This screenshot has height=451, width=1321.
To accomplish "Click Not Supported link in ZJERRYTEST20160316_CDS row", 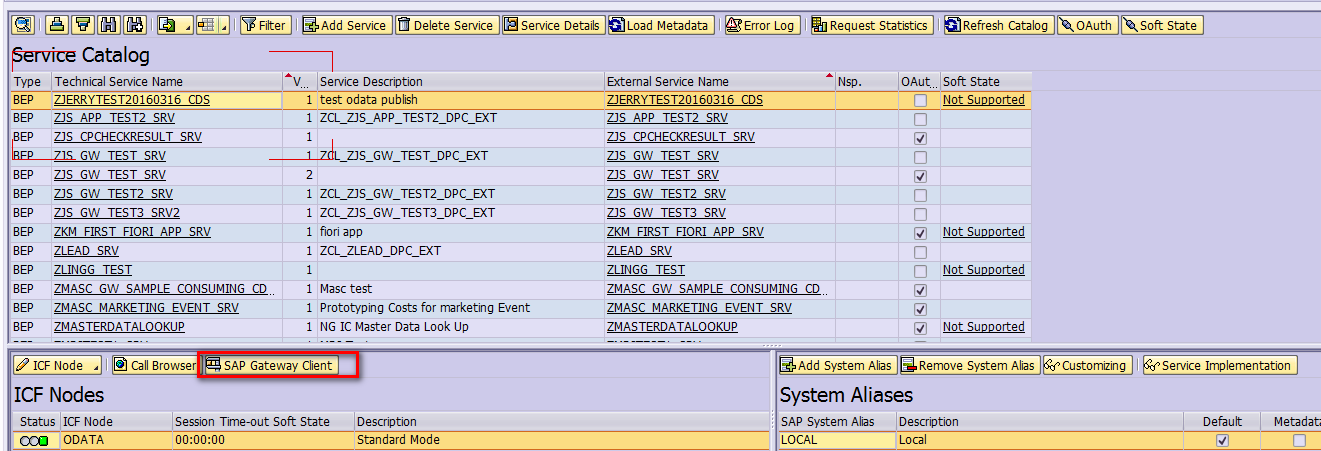I will [x=984, y=100].
